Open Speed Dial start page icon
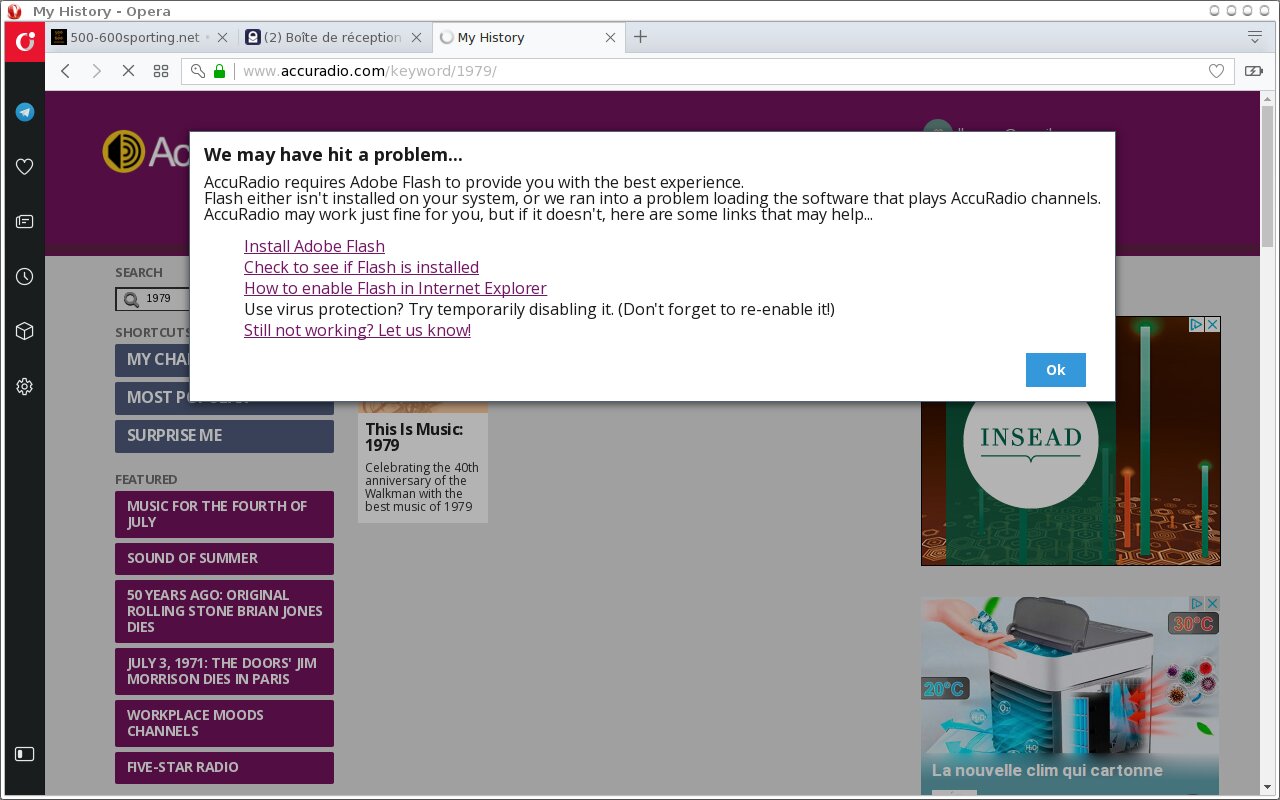The height and width of the screenshot is (800, 1280). pyautogui.click(x=160, y=71)
